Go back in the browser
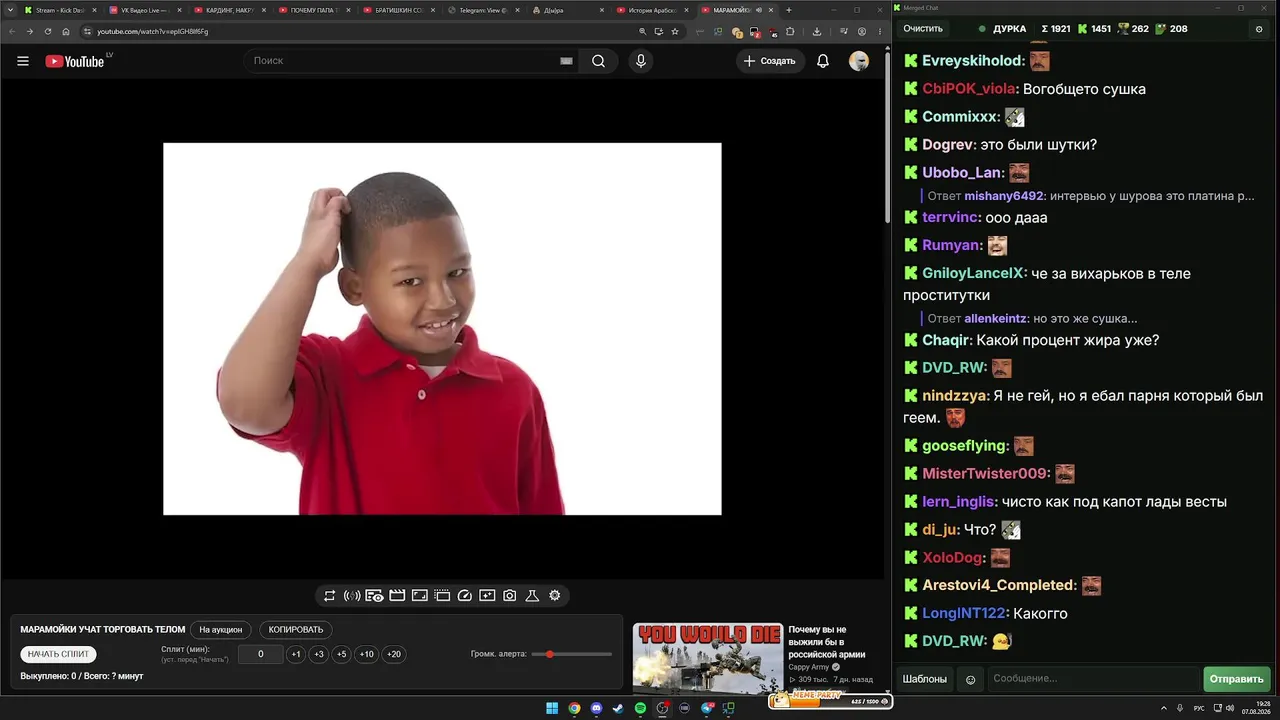The width and height of the screenshot is (1280, 720). coord(12,31)
